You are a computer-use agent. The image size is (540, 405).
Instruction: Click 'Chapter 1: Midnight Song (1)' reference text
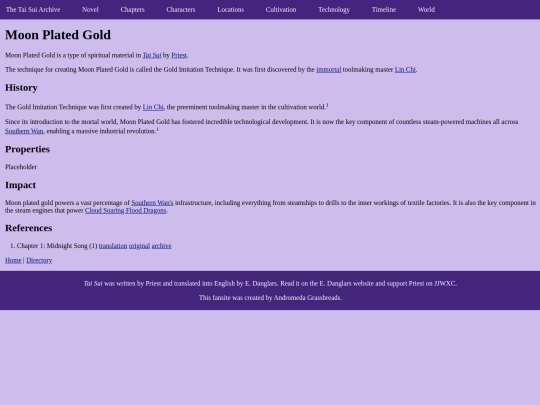[57, 246]
